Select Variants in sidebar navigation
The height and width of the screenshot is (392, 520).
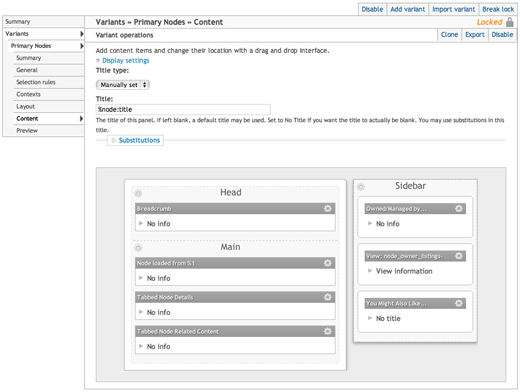[43, 34]
